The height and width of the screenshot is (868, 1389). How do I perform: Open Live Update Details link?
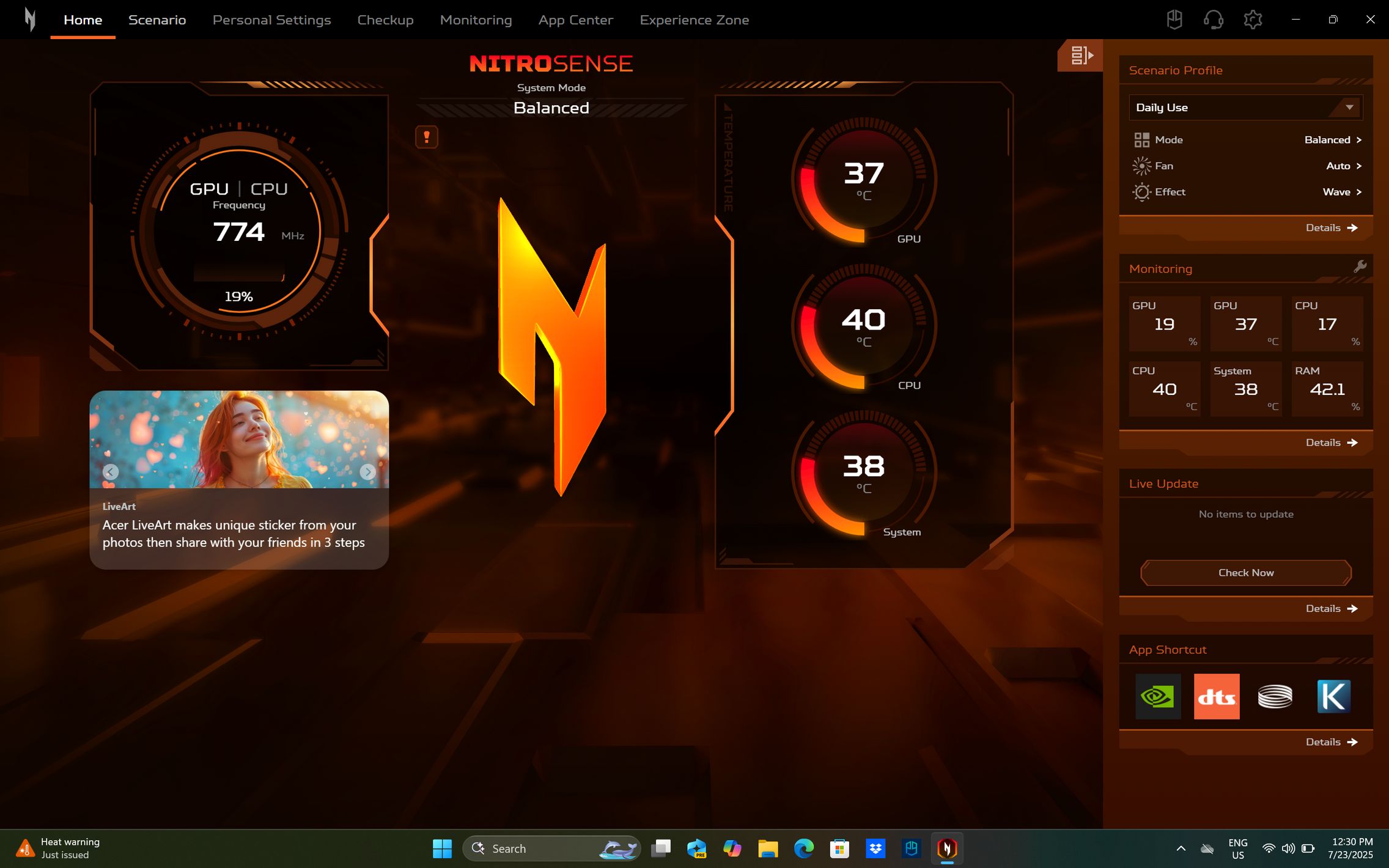tap(1332, 609)
